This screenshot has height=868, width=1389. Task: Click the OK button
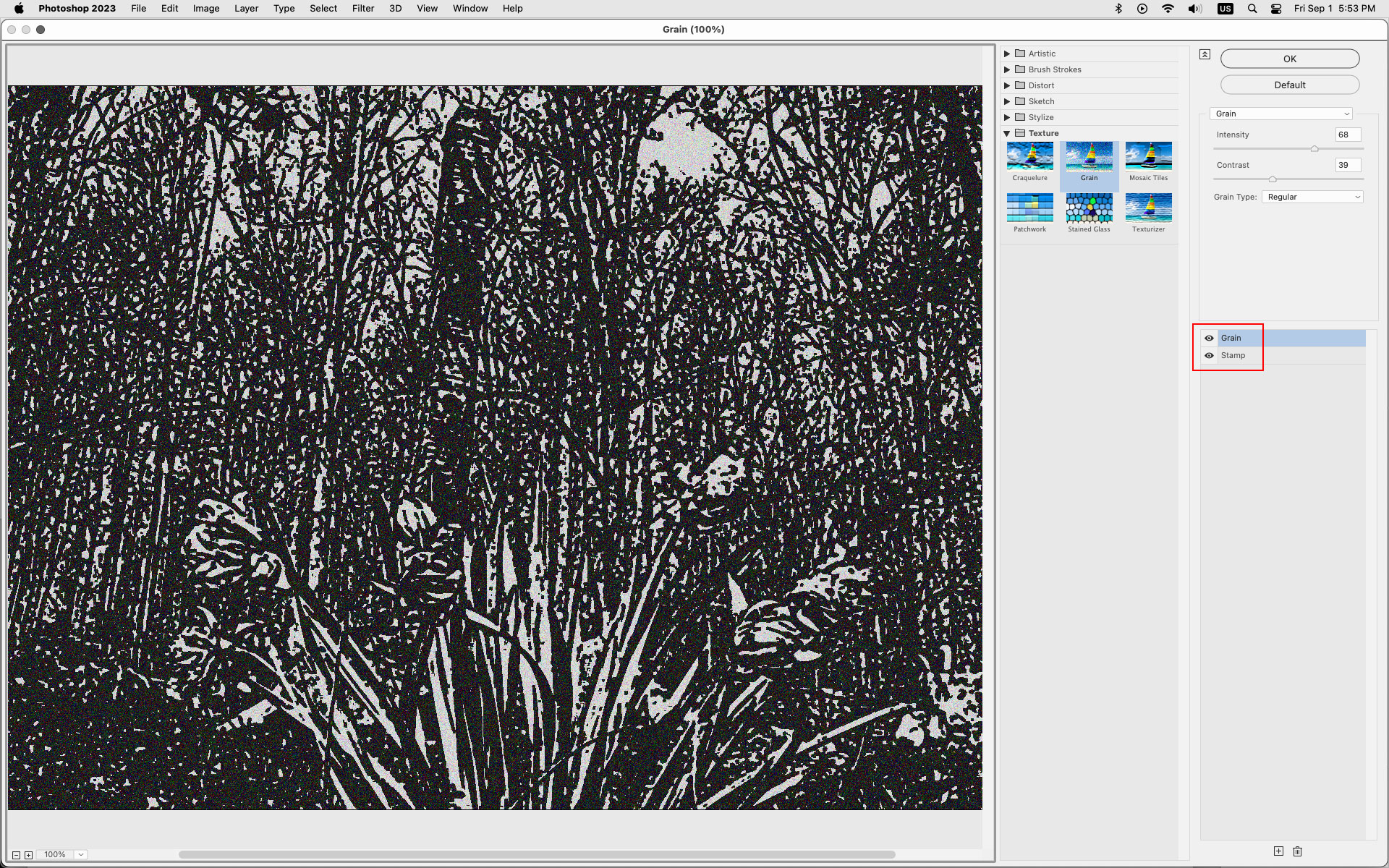(x=1289, y=59)
